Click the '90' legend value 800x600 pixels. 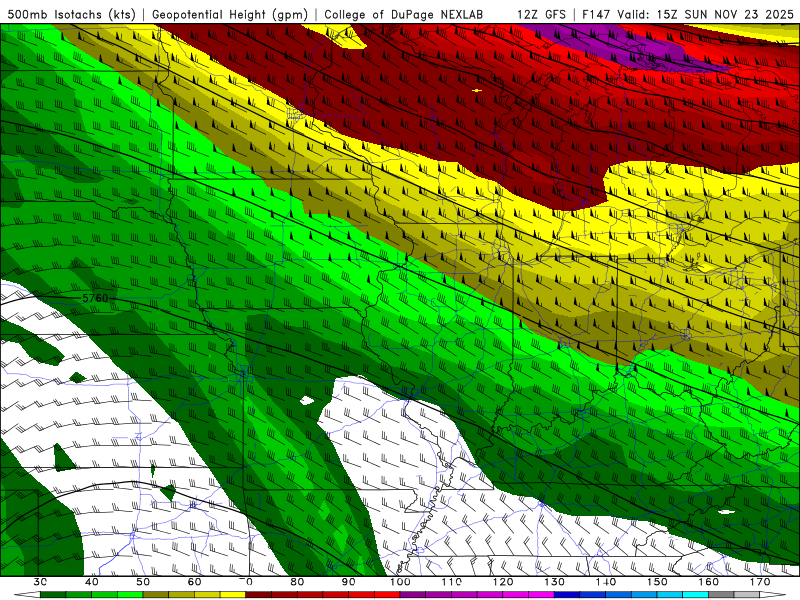pyautogui.click(x=348, y=582)
